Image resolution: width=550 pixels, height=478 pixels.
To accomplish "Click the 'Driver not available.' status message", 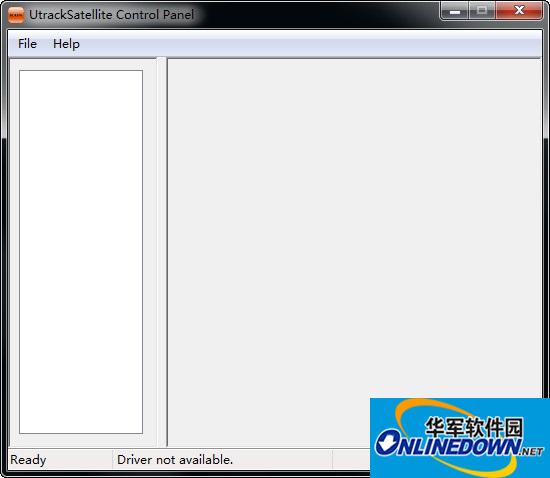I will coord(175,460).
